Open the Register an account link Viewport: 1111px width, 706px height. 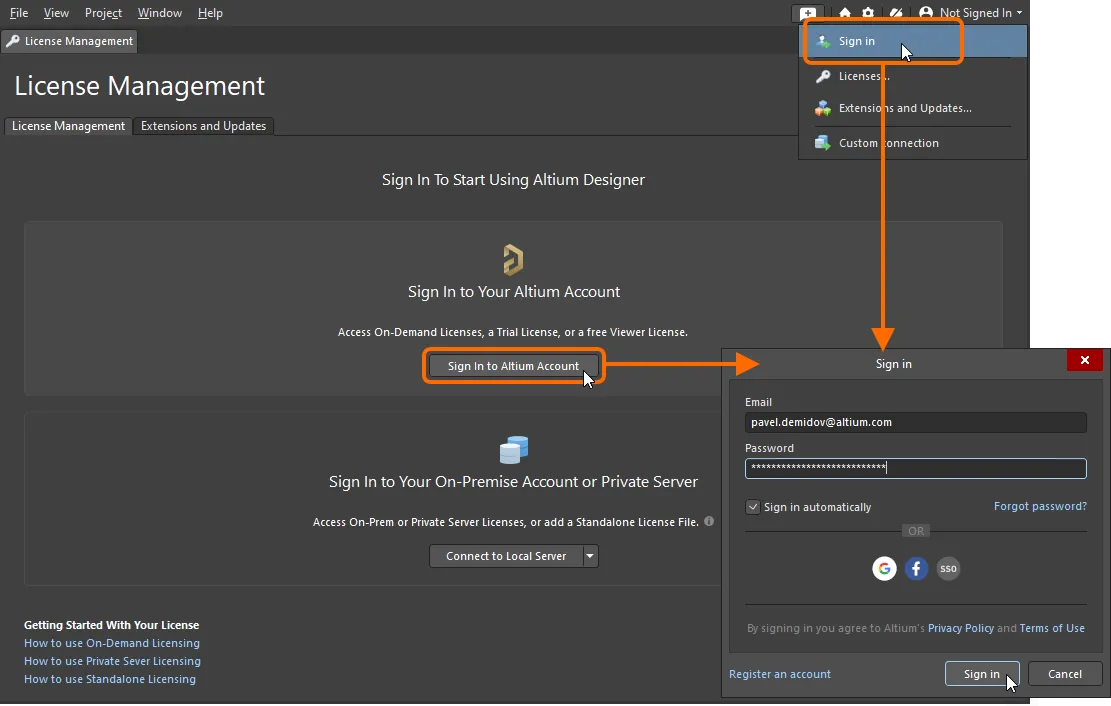tap(780, 674)
